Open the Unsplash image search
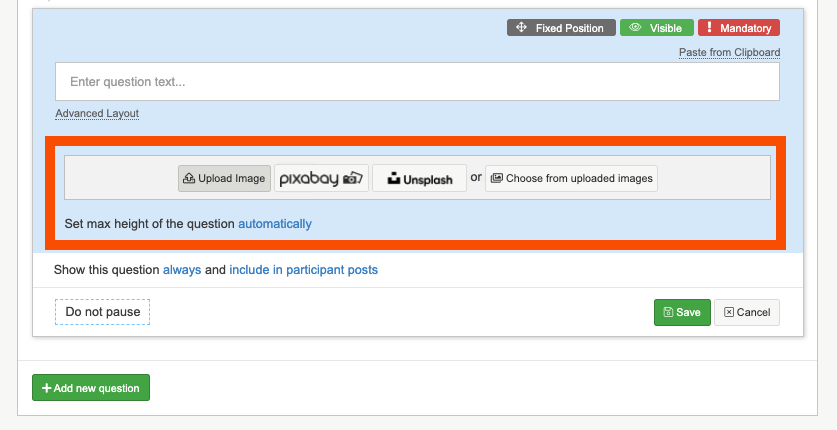837x430 pixels. pos(419,178)
